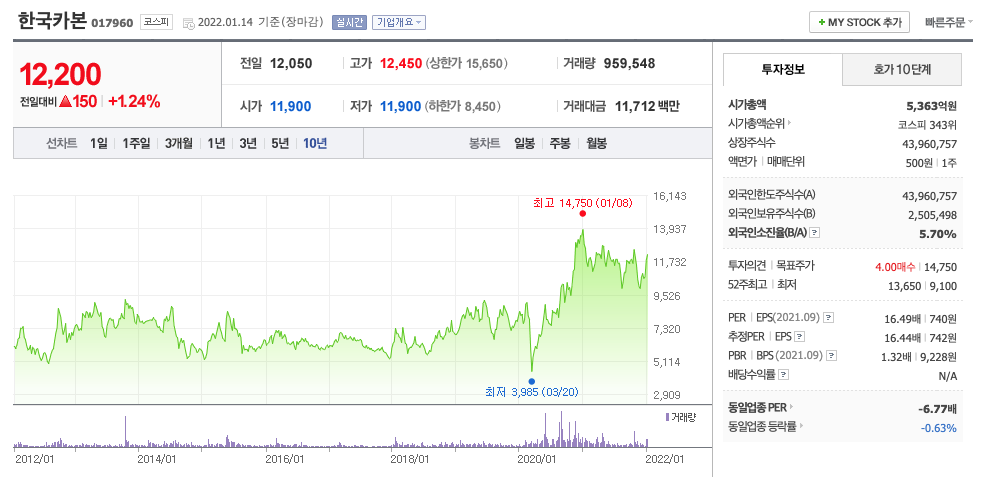
Task: Open help icon next to PER | EPS(2021.09)
Action: tap(829, 317)
